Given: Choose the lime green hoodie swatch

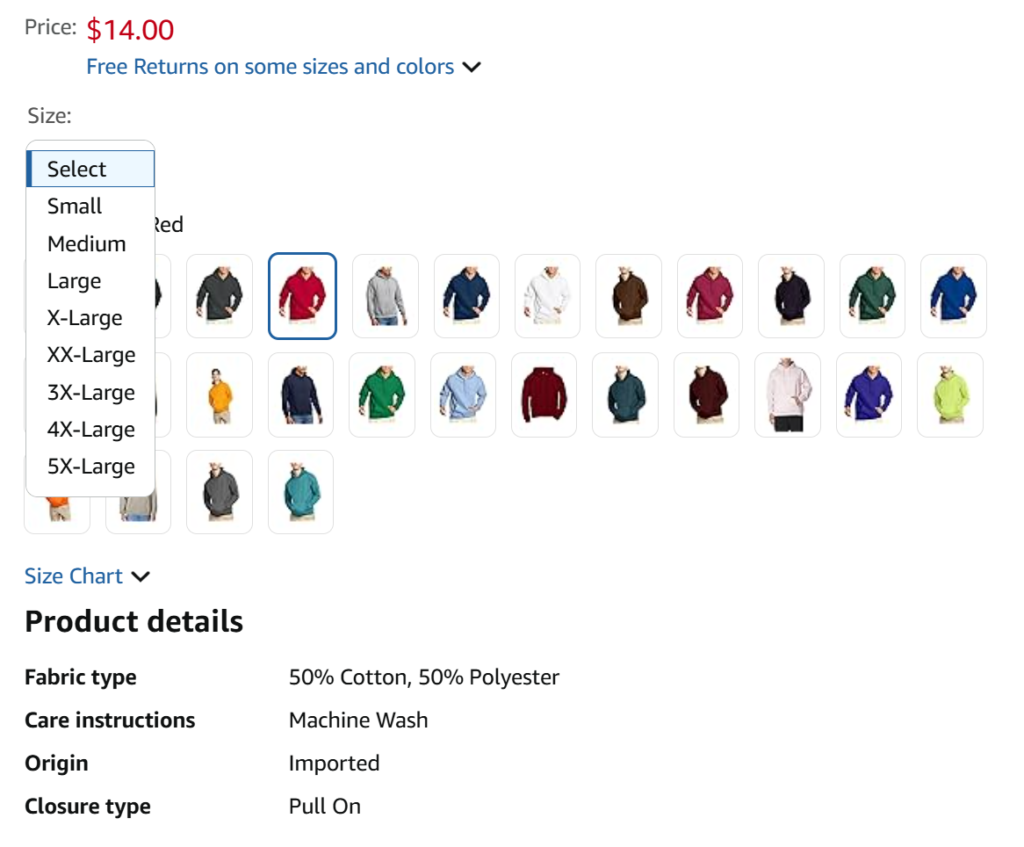Looking at the screenshot, I should 949,395.
